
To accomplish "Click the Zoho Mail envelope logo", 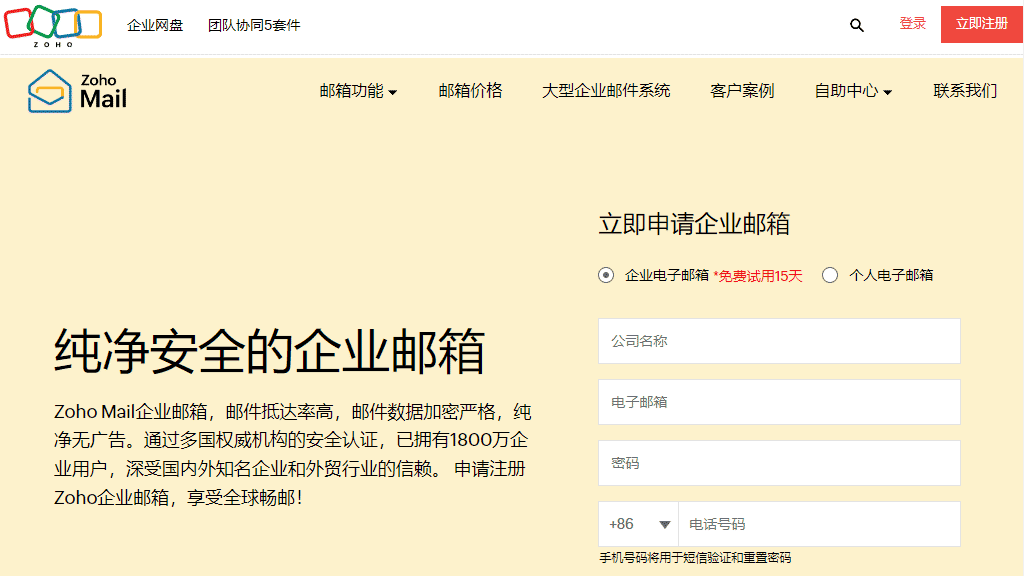I will coord(77,91).
